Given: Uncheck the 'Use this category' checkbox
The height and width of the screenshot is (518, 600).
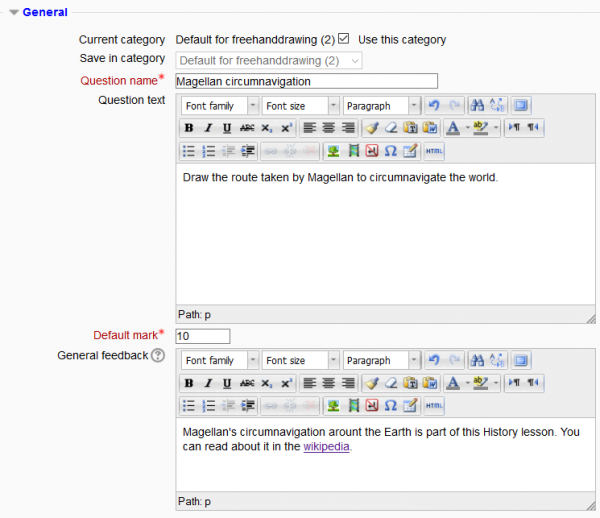Looking at the screenshot, I should [x=343, y=39].
